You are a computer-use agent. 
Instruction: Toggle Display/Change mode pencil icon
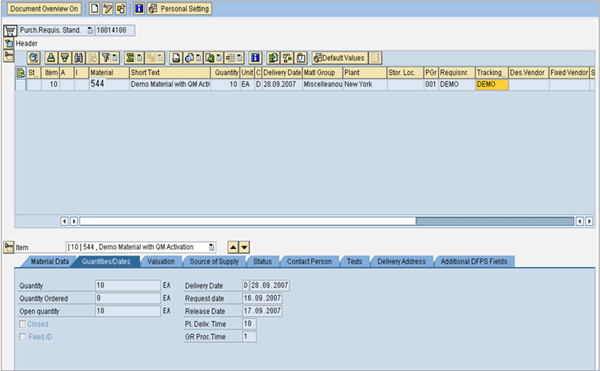click(108, 8)
